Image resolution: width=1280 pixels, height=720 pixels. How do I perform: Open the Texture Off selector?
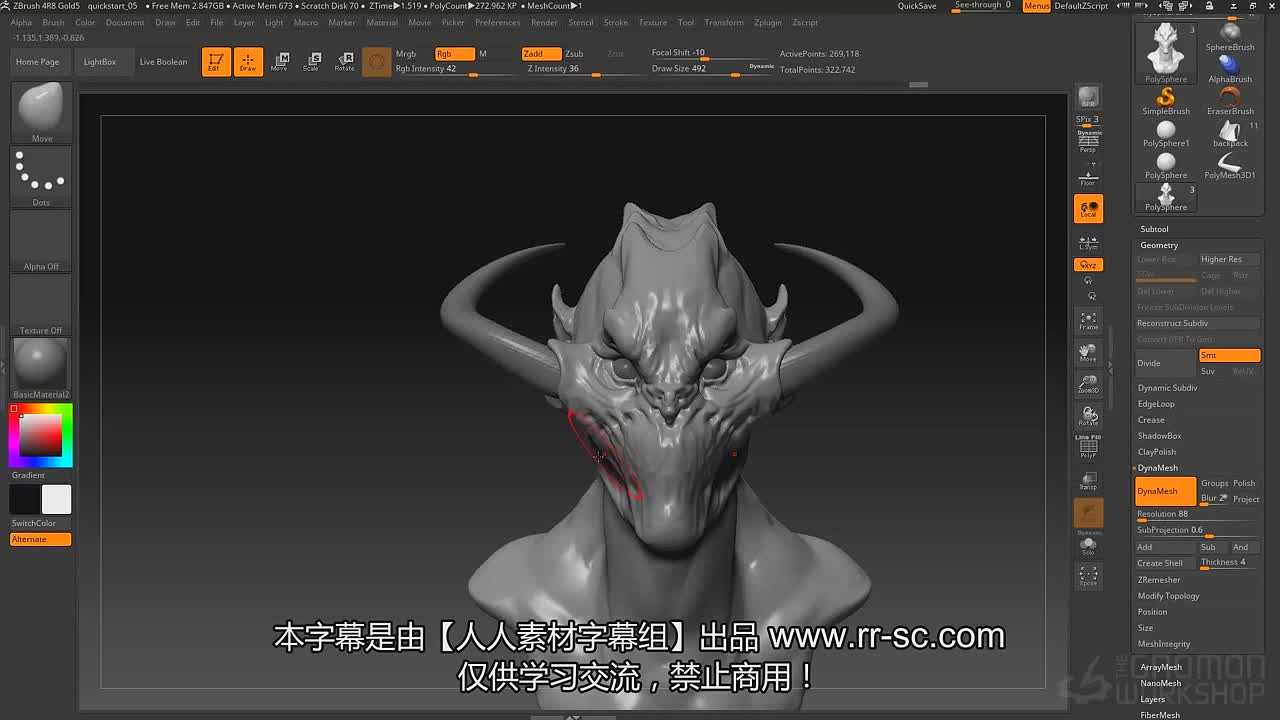tap(41, 305)
